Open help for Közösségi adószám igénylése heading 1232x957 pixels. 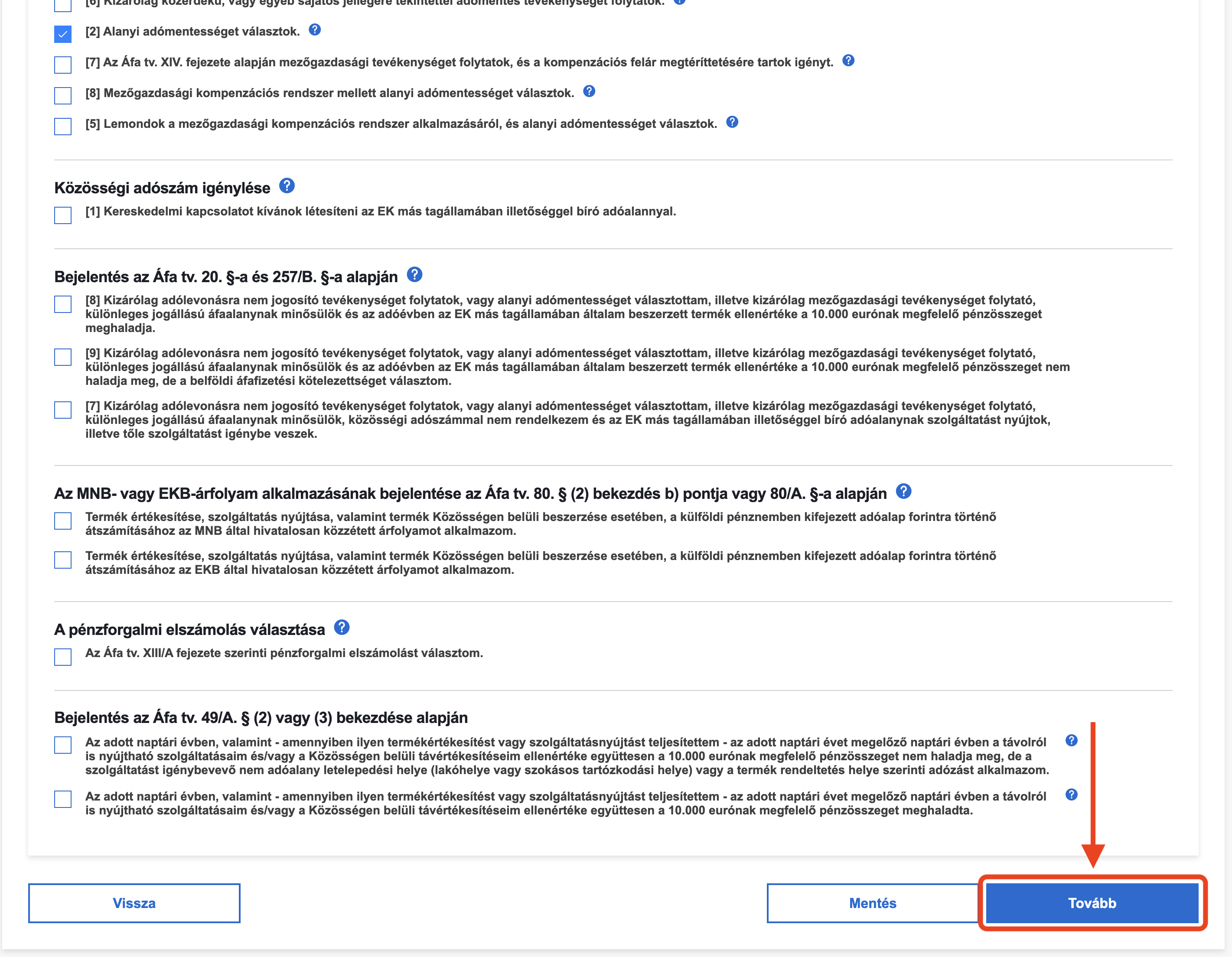(287, 186)
